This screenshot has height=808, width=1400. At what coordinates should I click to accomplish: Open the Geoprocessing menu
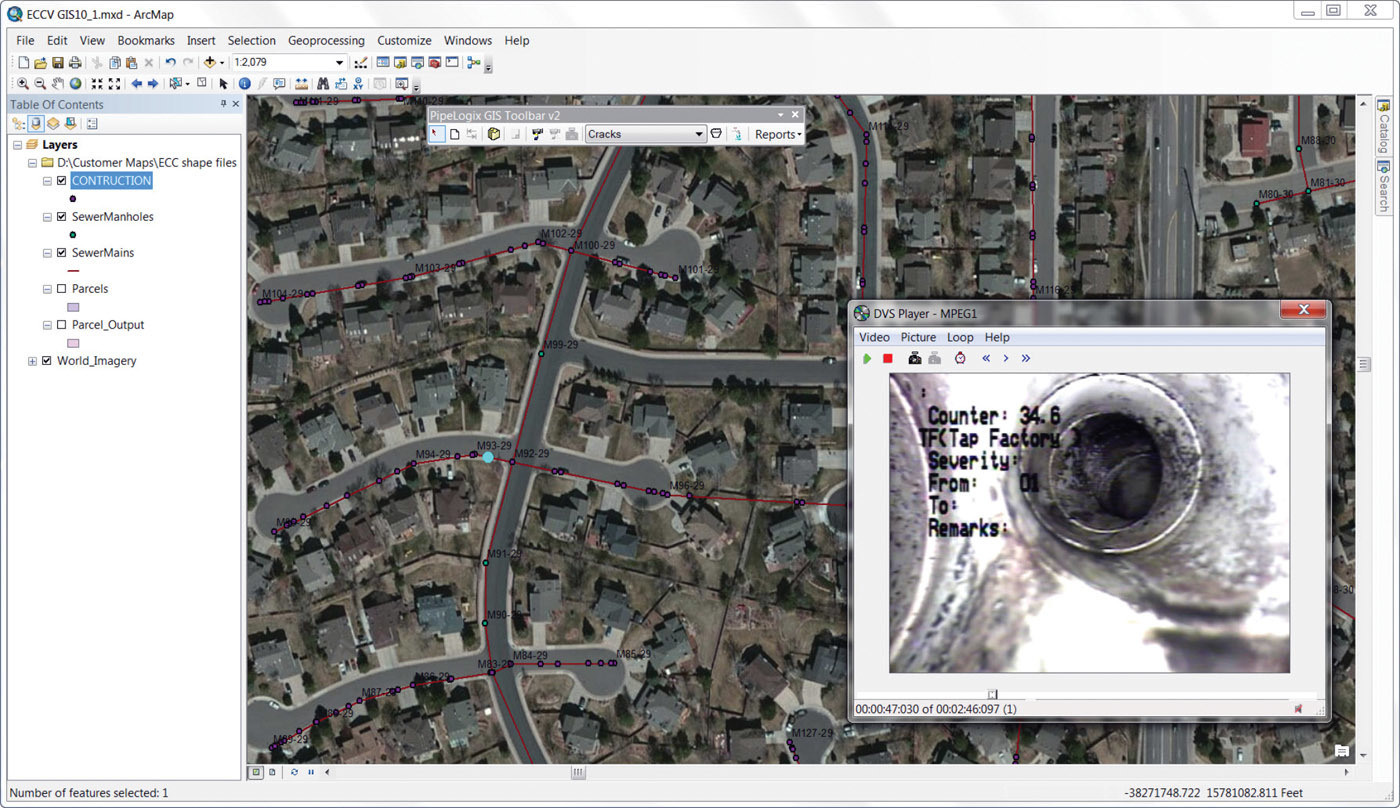coord(326,40)
